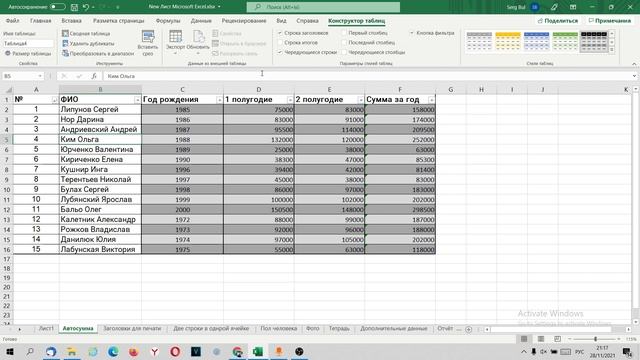The width and height of the screenshot is (640, 360).
Task: Open Opera browser from taskbar
Action: pyautogui.click(x=175, y=351)
